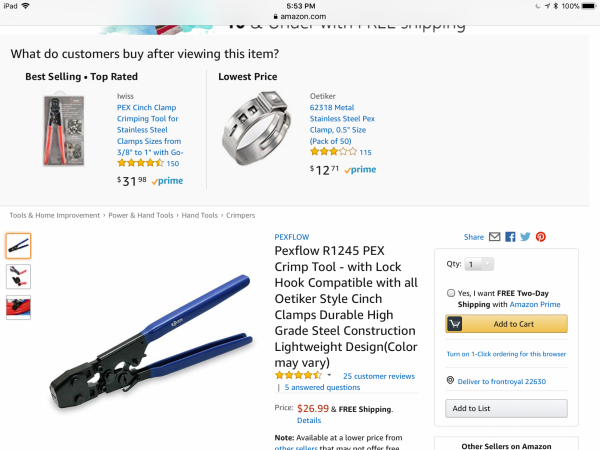This screenshot has width=600, height=450.
Task: Click the Add to List button
Action: click(506, 408)
